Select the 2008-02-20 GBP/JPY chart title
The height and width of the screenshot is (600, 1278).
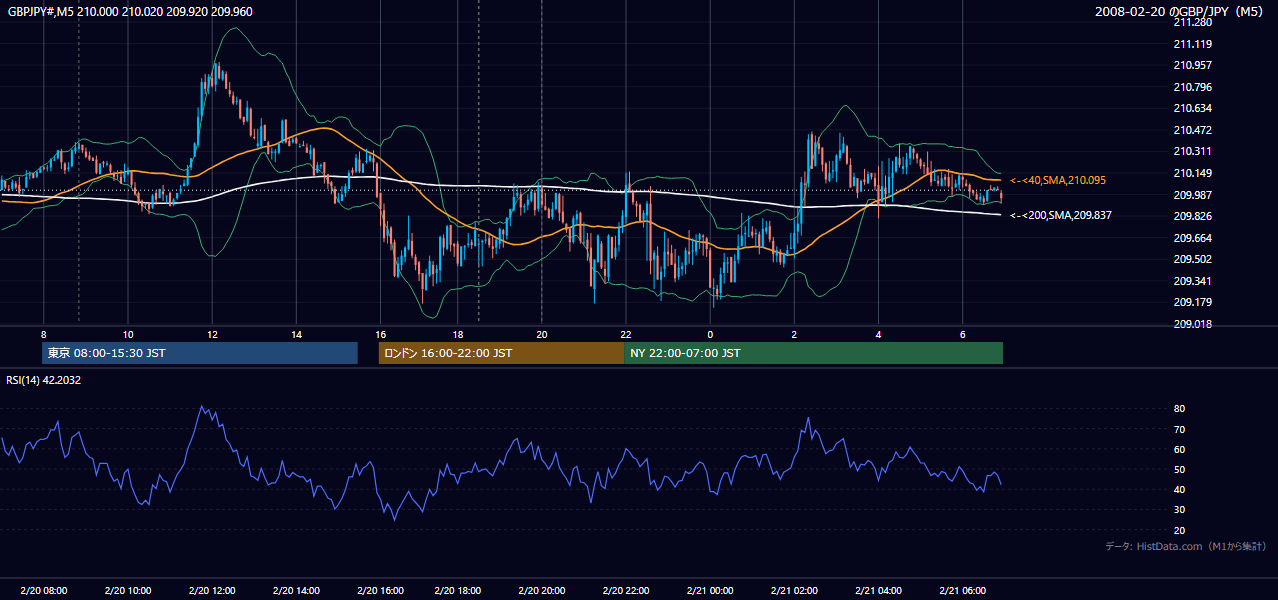tap(1181, 11)
